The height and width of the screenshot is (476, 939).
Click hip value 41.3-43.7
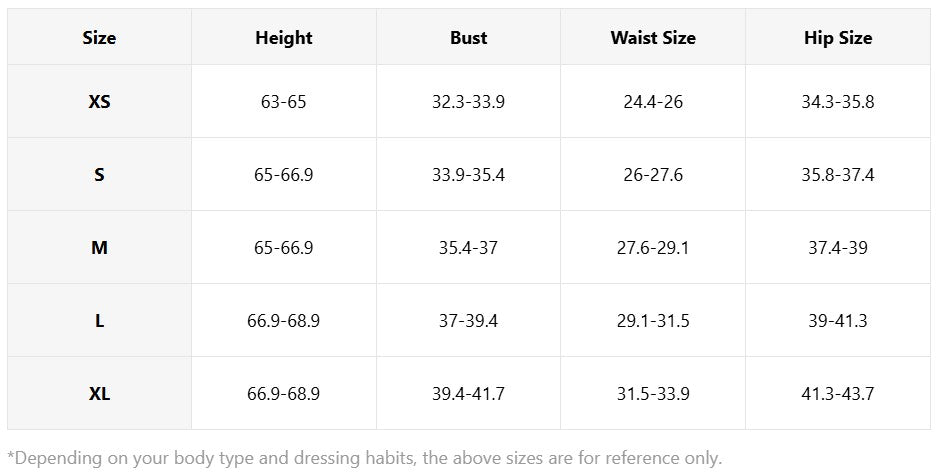(838, 394)
